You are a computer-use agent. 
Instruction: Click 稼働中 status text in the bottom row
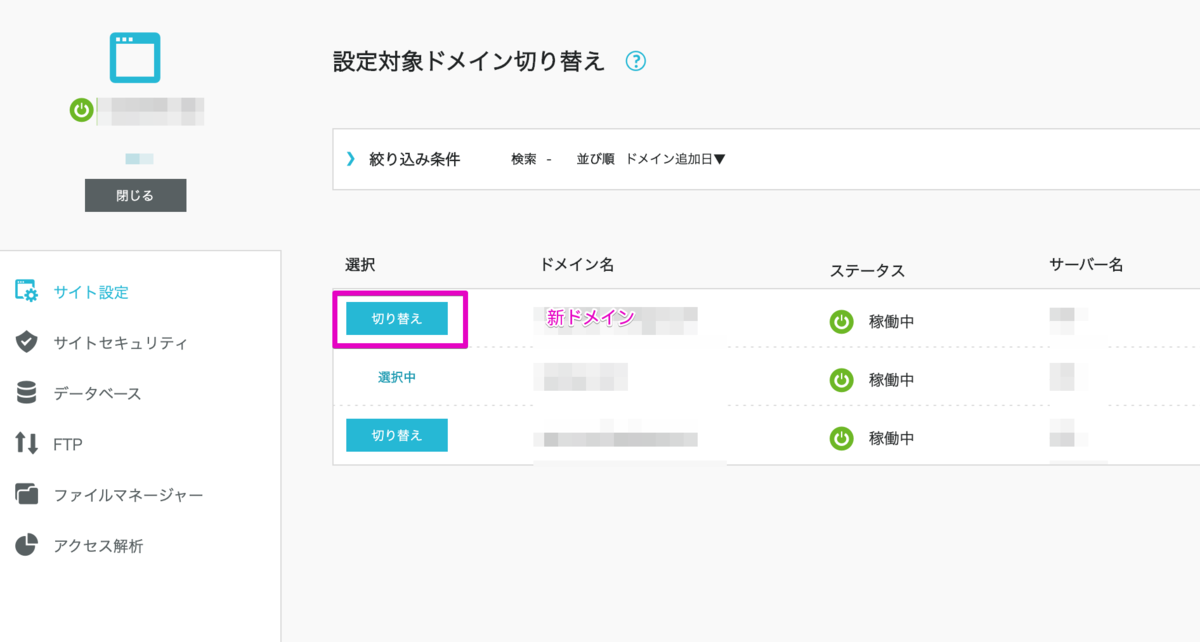892,438
